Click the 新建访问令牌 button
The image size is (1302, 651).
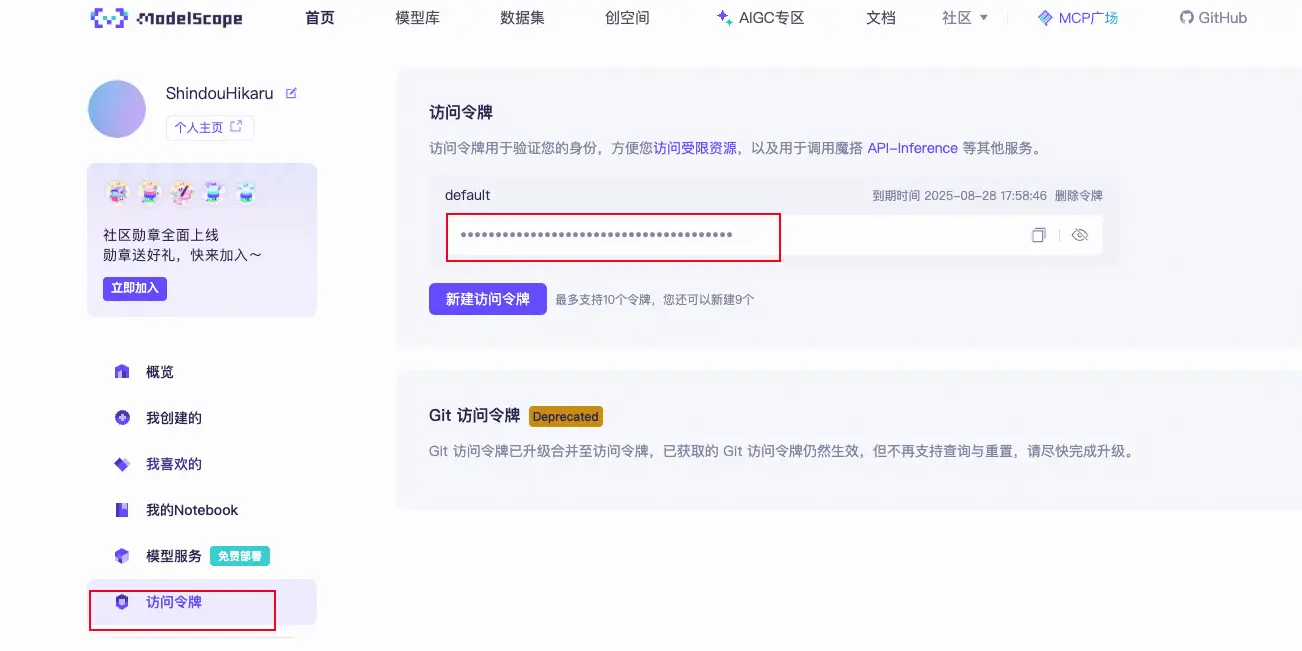[488, 299]
